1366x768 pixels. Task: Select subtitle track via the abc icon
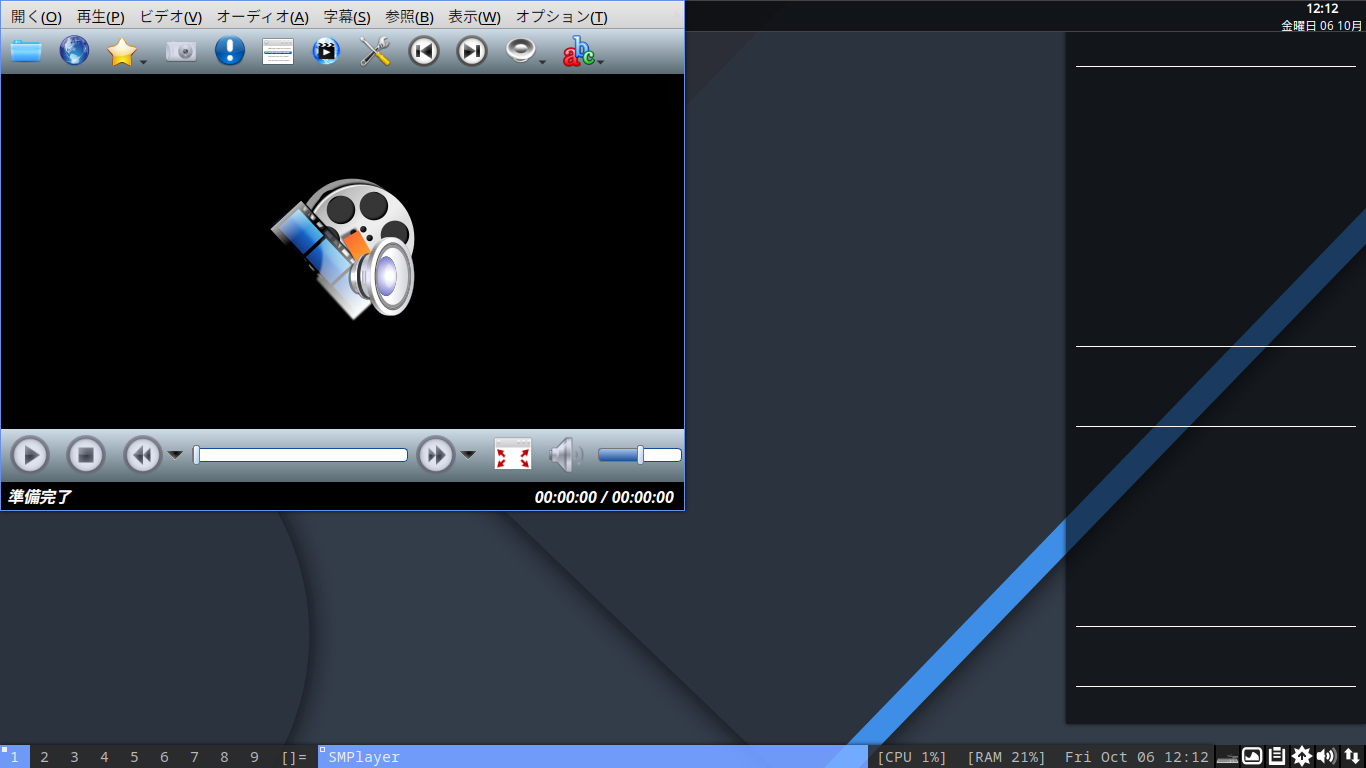point(578,51)
